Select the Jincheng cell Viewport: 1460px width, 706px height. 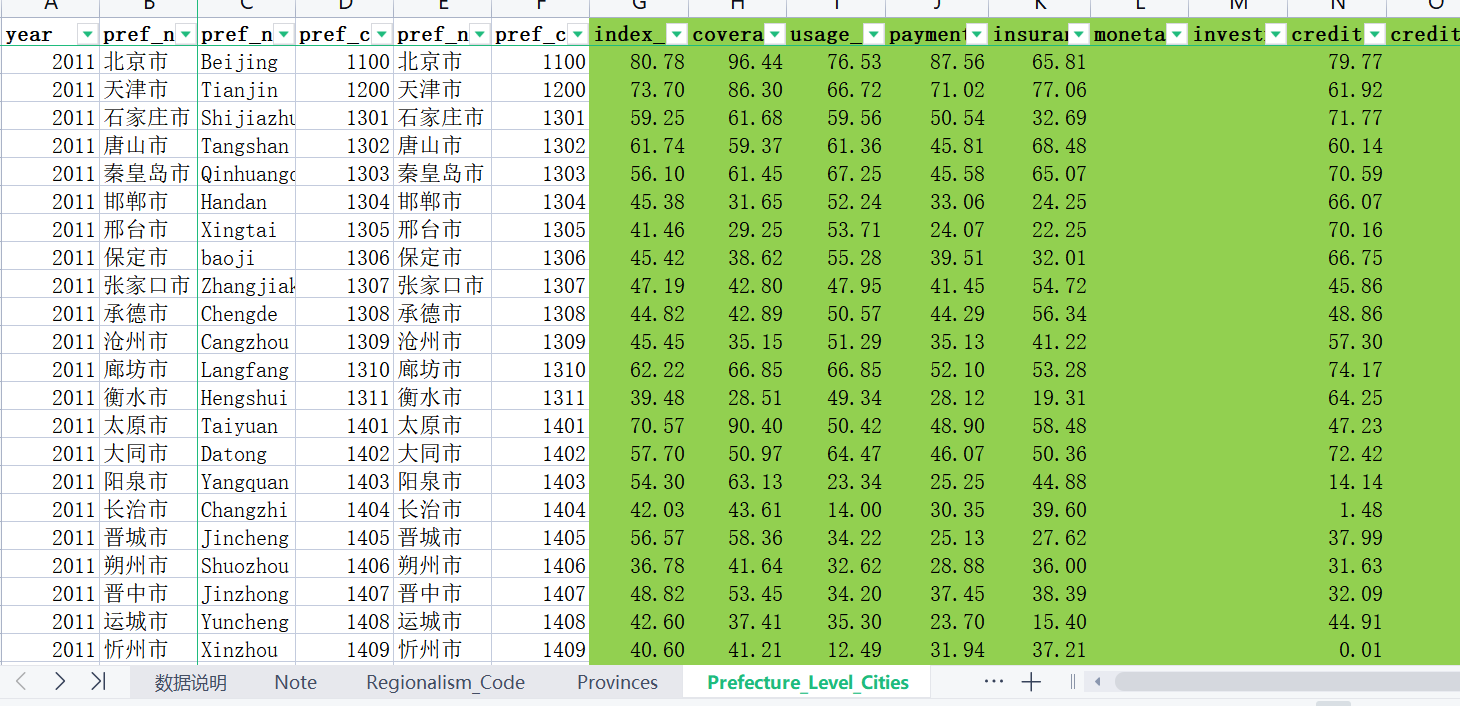pos(246,538)
